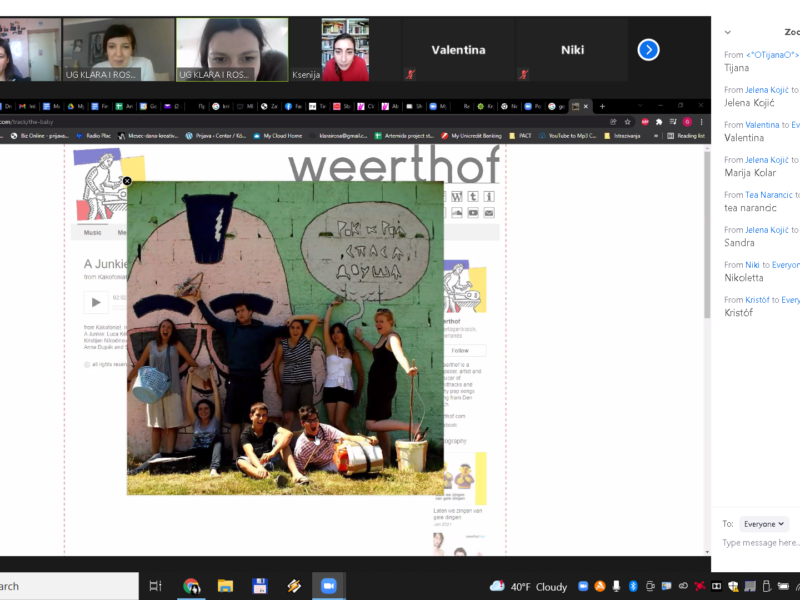Open the Adblock extension icon
Image resolution: width=800 pixels, height=600 pixels.
tap(645, 122)
